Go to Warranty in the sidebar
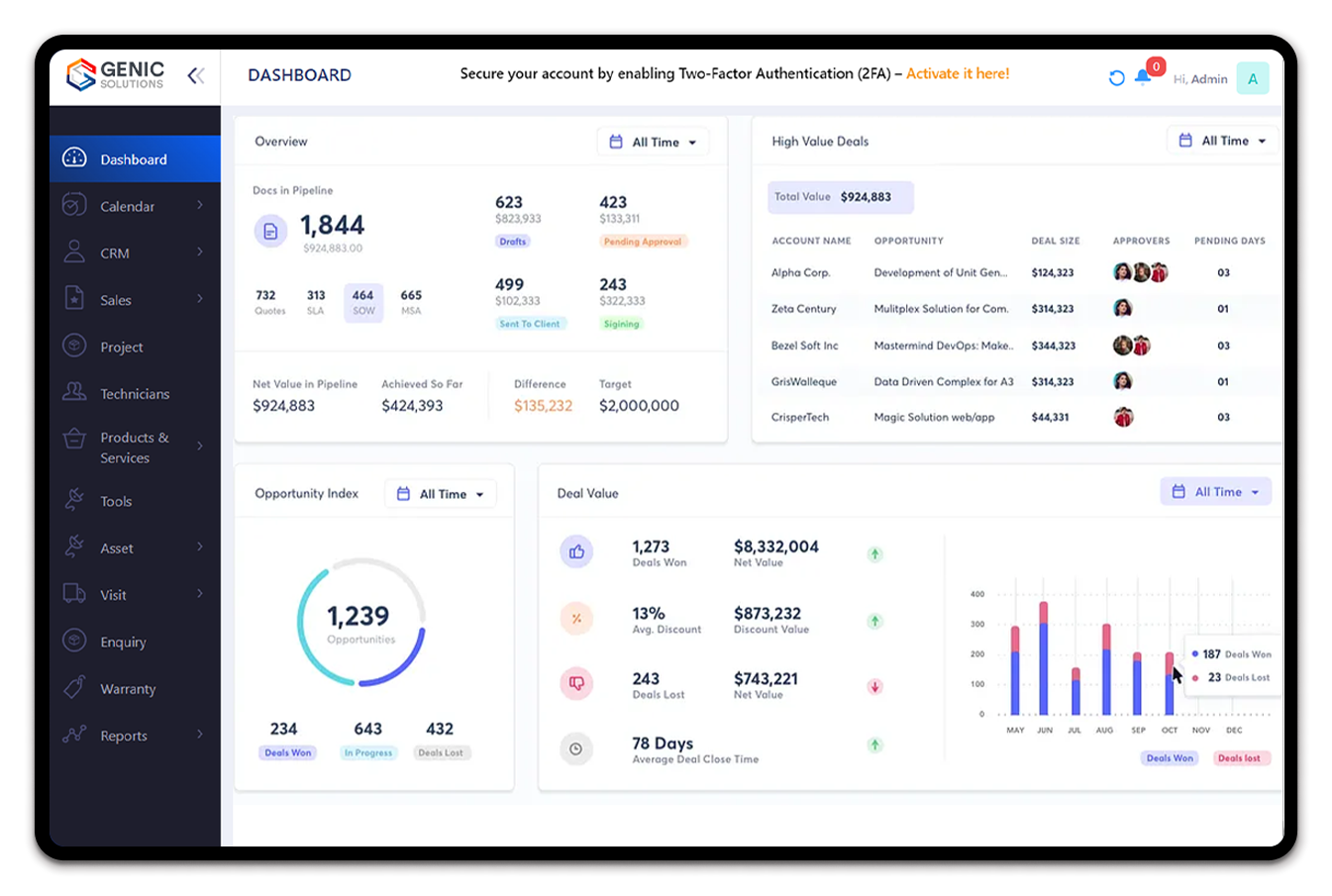 coord(128,689)
